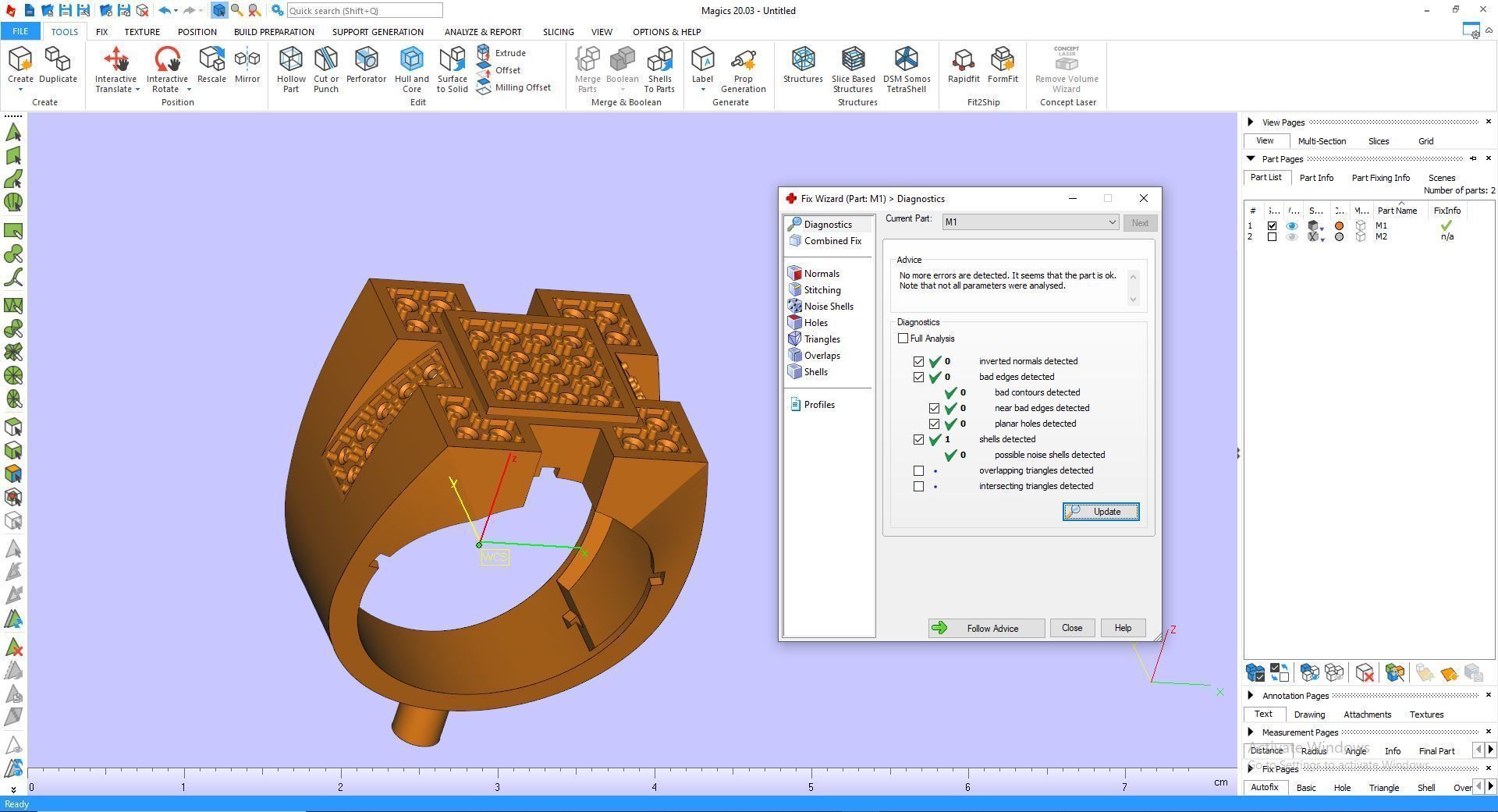Open Triangles page in Fix Wizard

(815, 339)
